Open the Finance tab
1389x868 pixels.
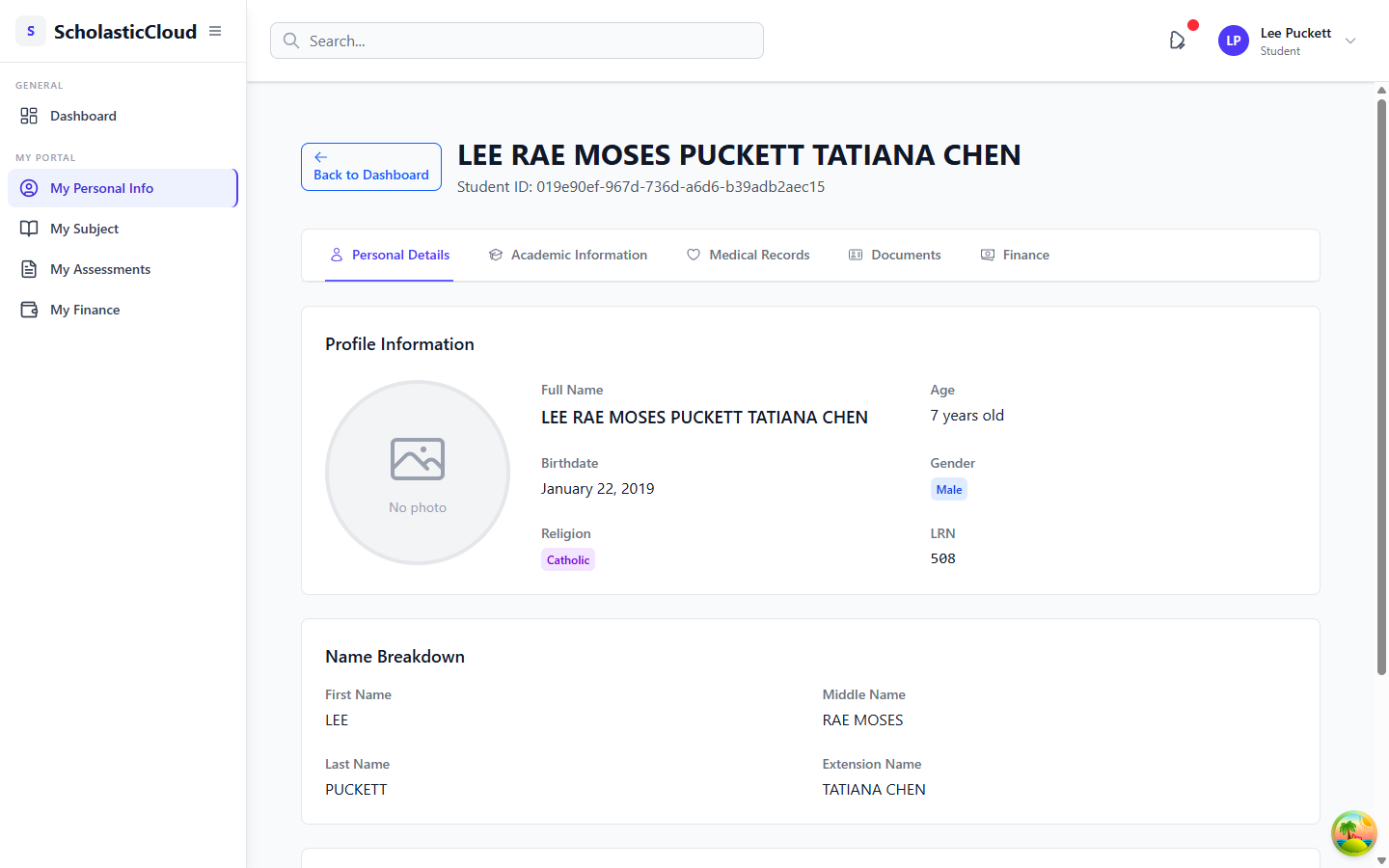coord(1015,255)
